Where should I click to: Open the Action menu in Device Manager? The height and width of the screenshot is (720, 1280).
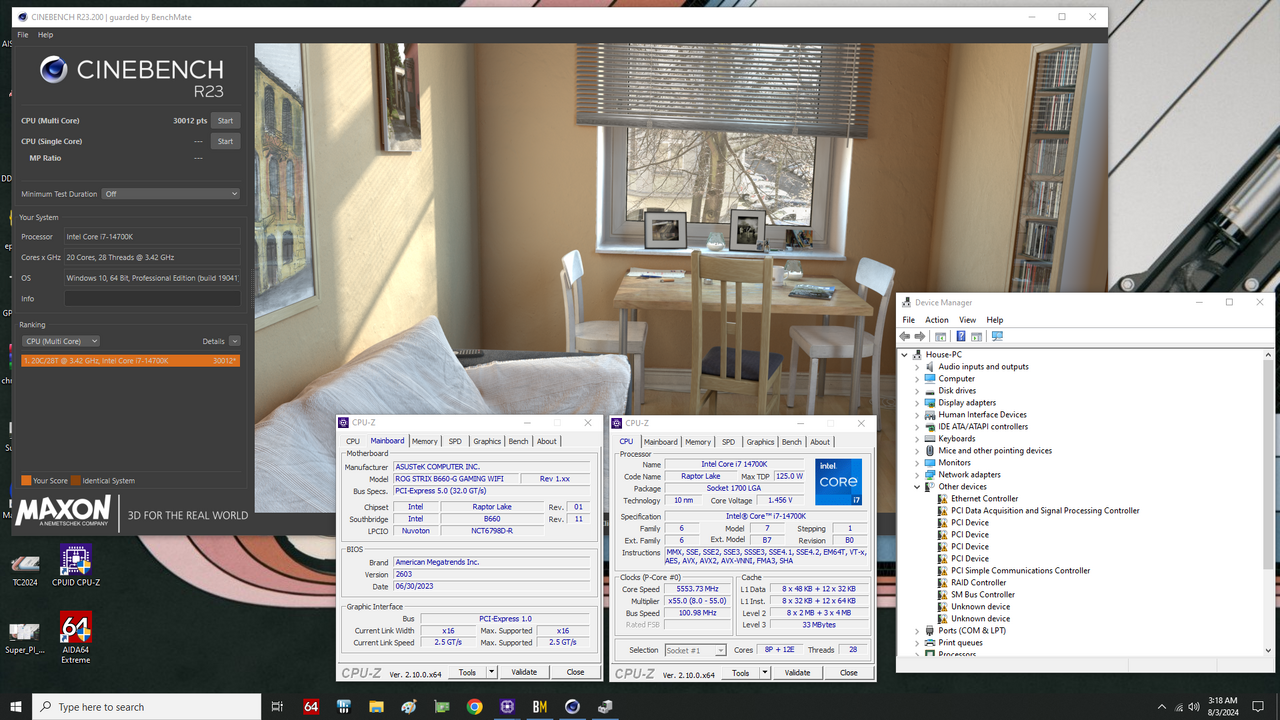pos(936,319)
